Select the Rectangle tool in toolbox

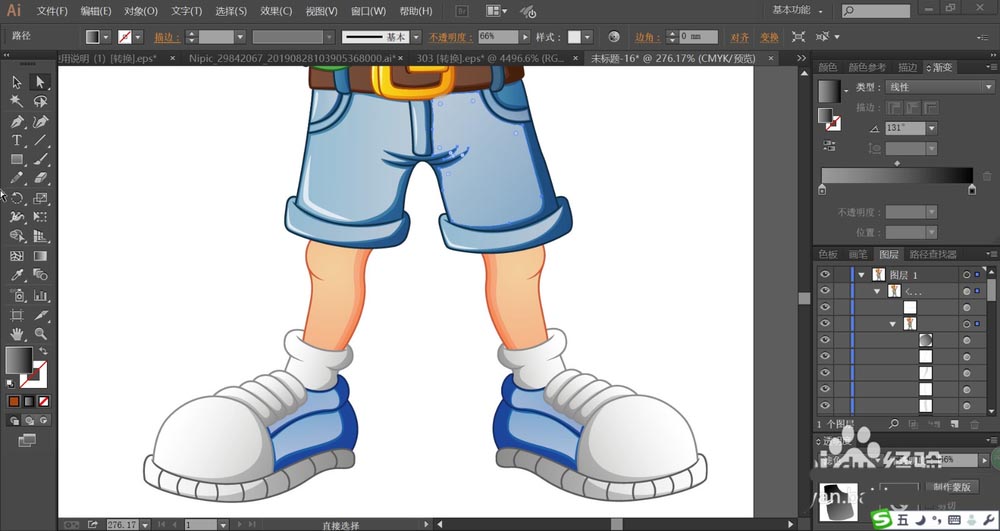17,160
